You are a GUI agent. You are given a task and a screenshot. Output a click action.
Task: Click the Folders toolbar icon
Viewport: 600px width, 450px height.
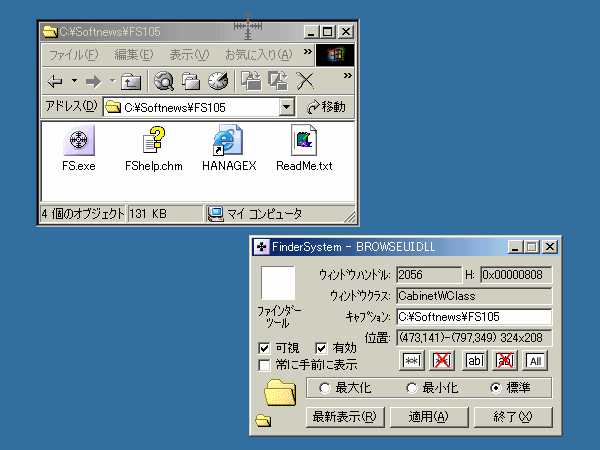[x=191, y=81]
